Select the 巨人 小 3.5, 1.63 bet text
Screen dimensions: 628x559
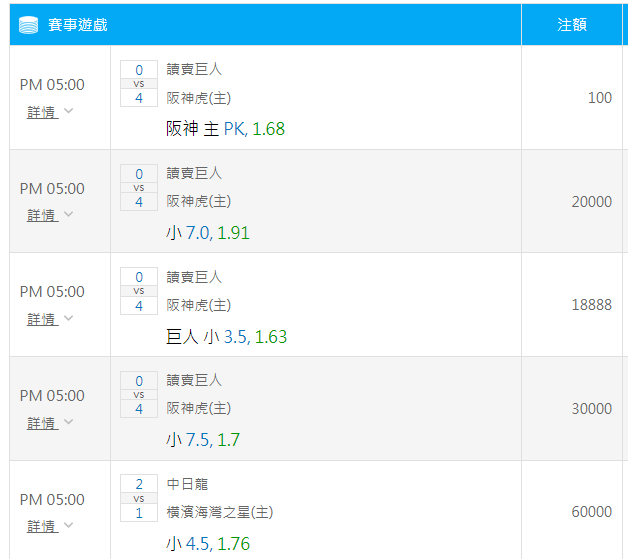coord(226,336)
